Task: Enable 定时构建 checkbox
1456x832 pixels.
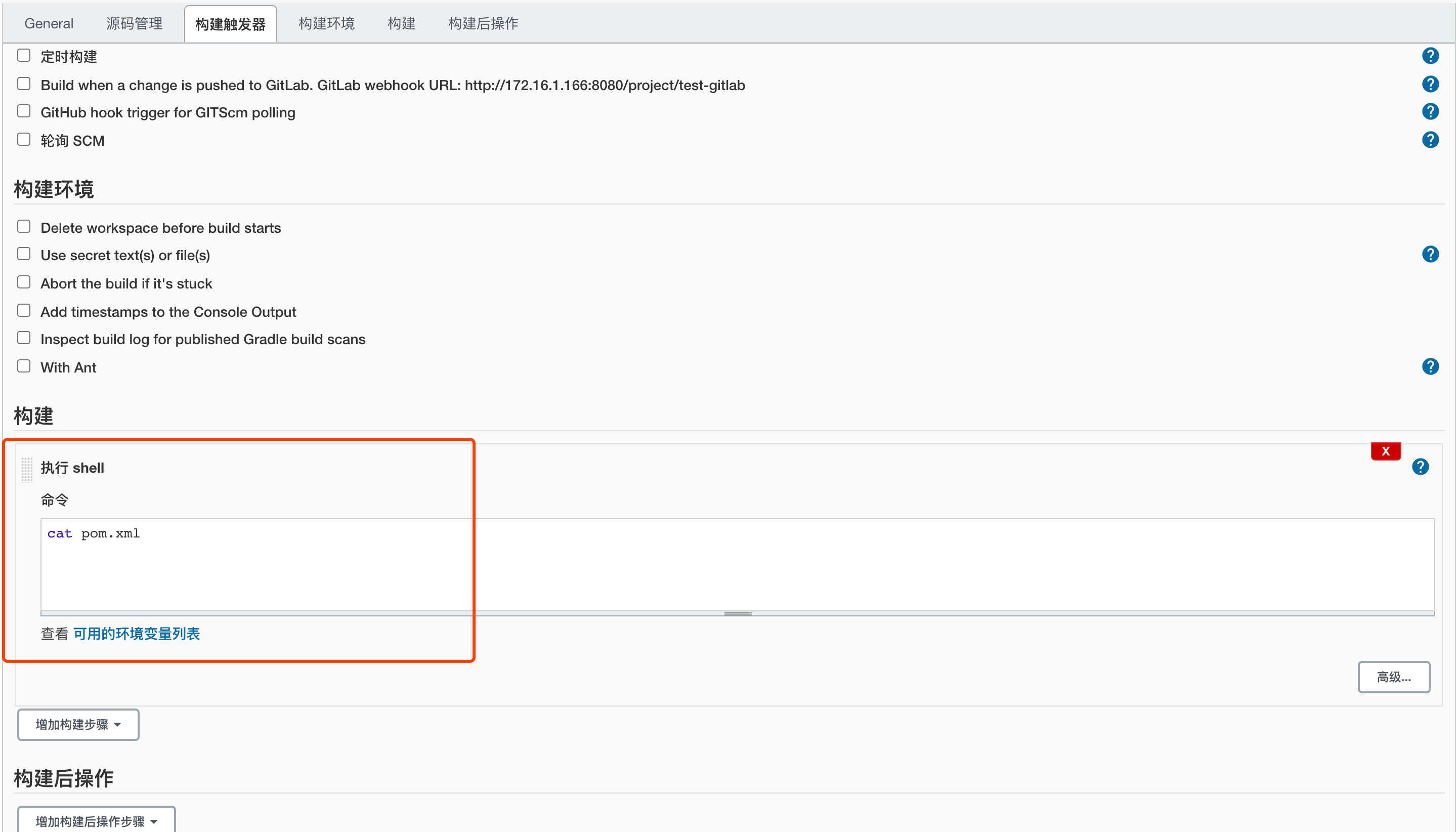Action: click(24, 56)
